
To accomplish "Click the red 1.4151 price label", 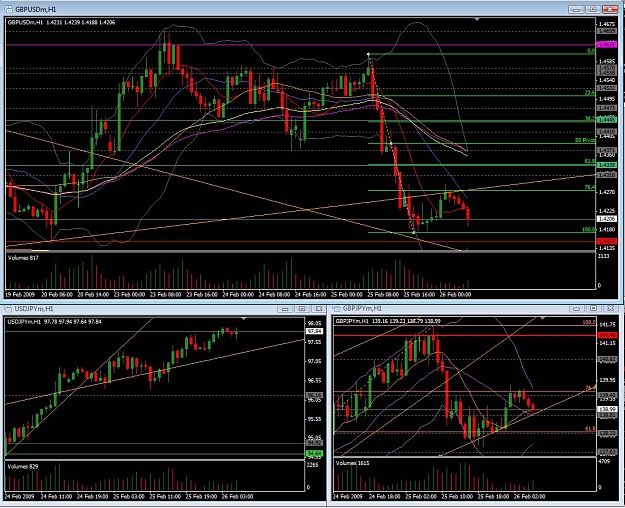I will 606,241.
